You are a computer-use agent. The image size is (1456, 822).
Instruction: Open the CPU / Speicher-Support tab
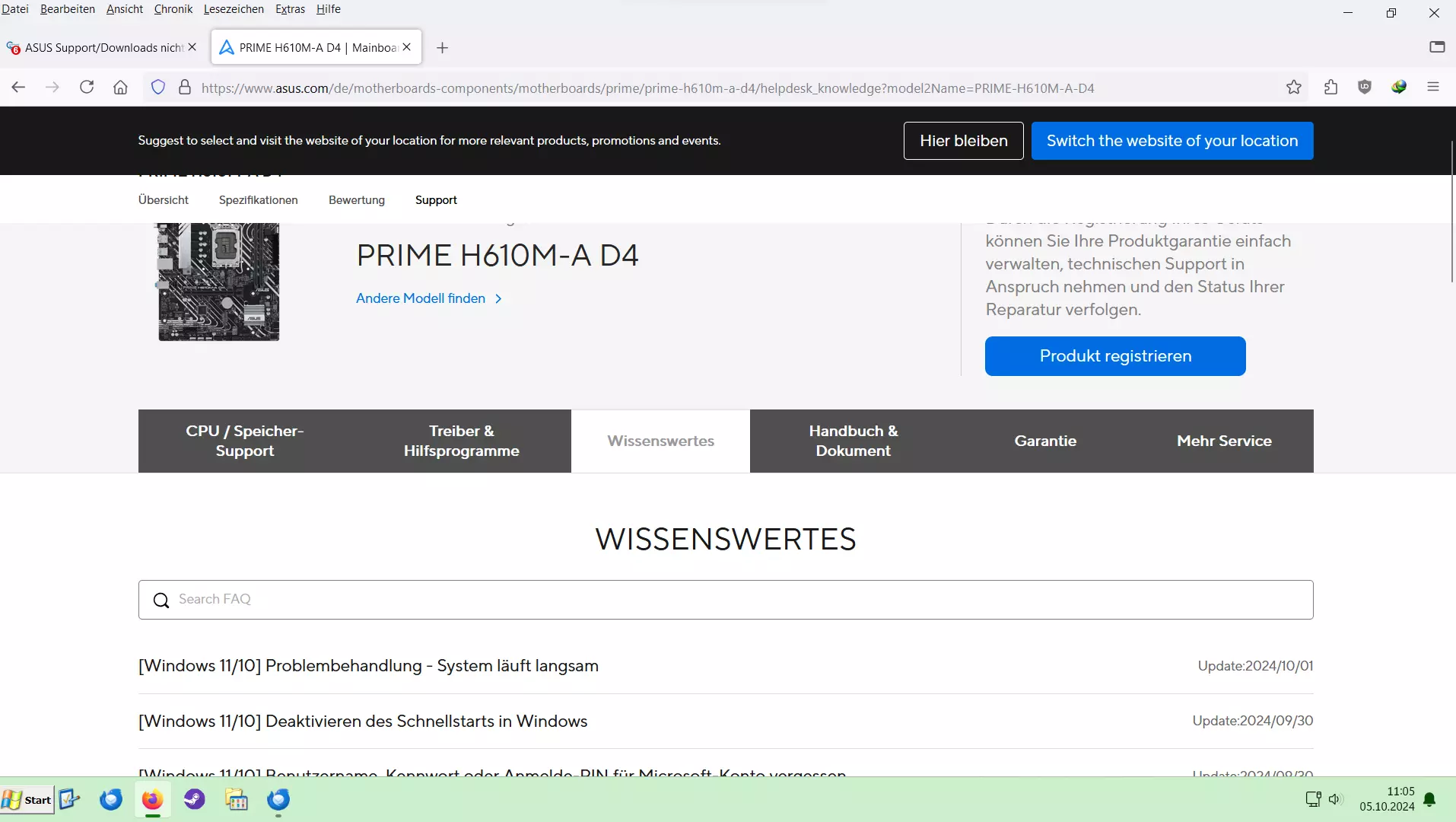[x=245, y=441]
